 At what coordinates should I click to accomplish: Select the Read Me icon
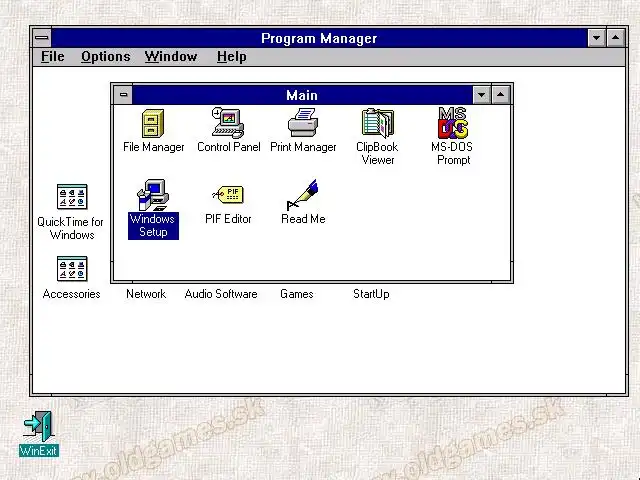coord(303,195)
